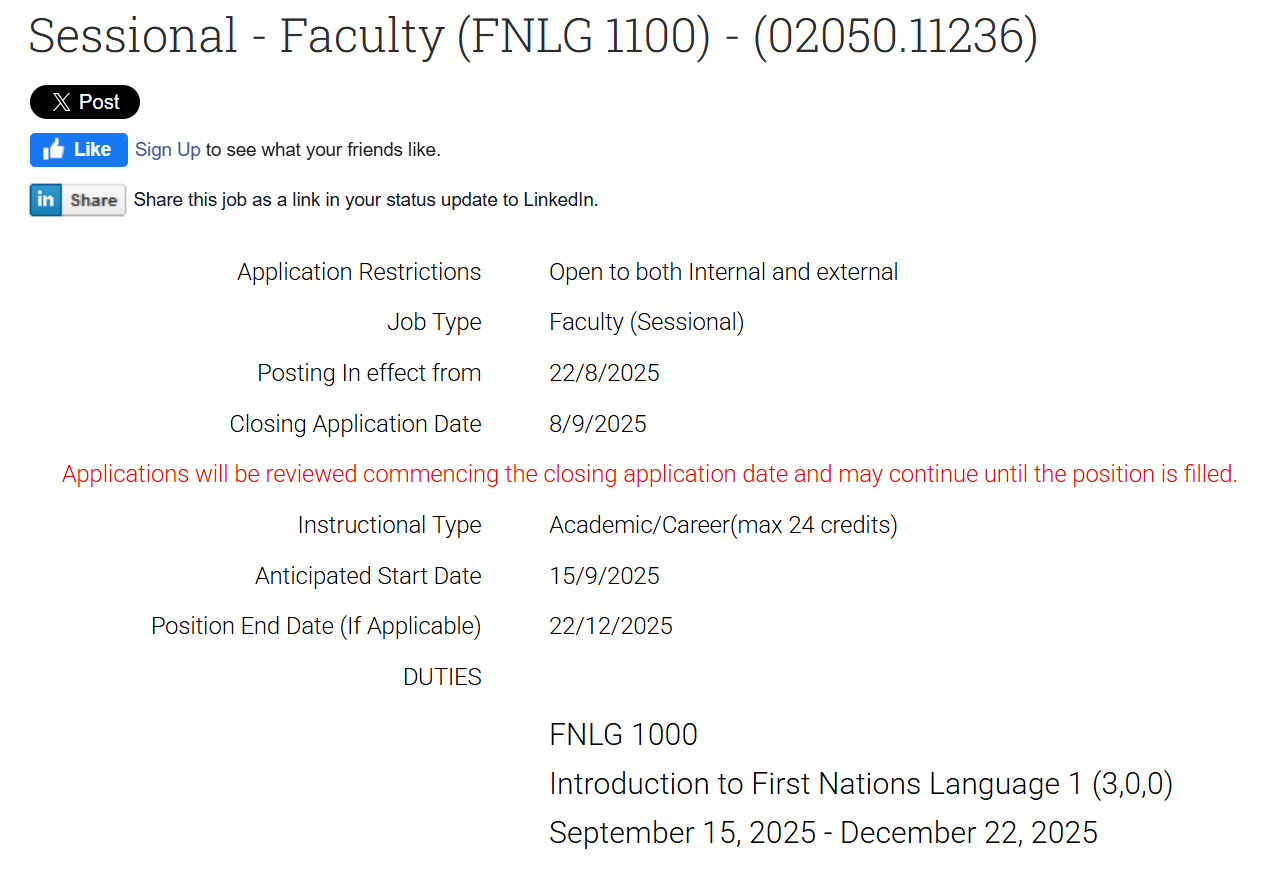Click the red applications review notice

[649, 474]
